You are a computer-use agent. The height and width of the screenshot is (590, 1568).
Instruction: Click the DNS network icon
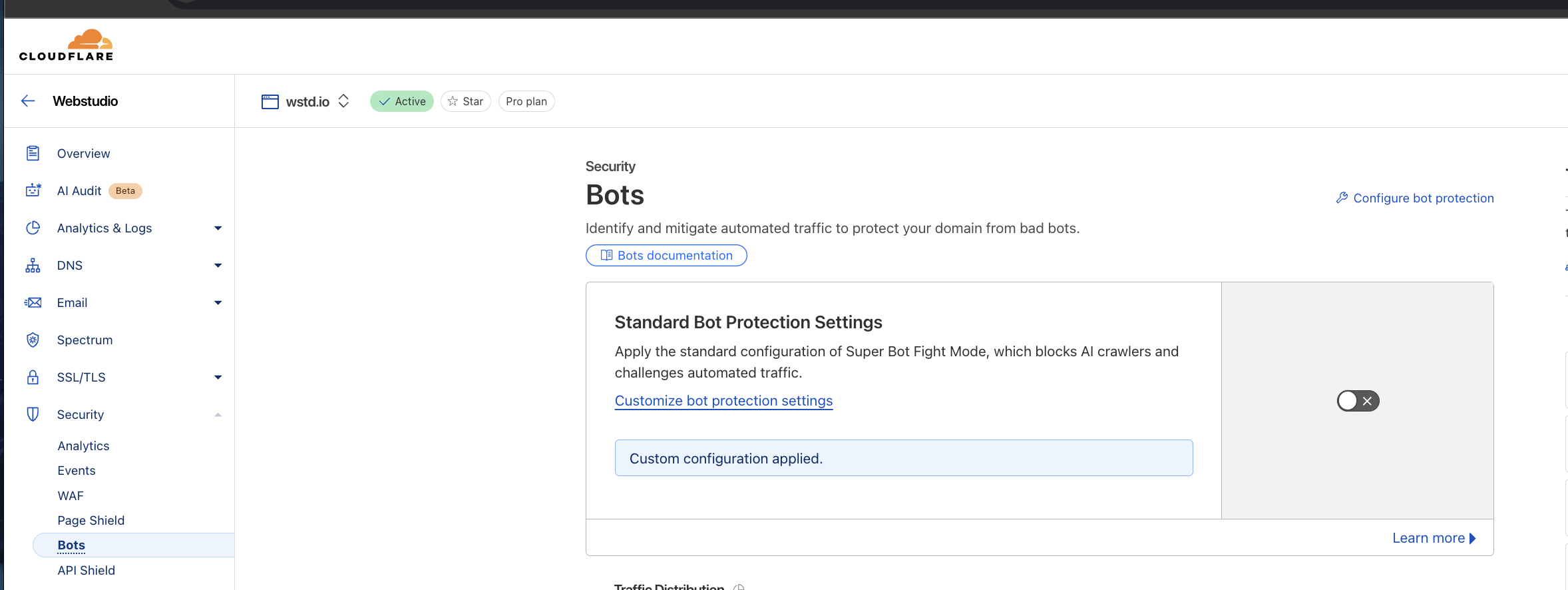point(33,266)
